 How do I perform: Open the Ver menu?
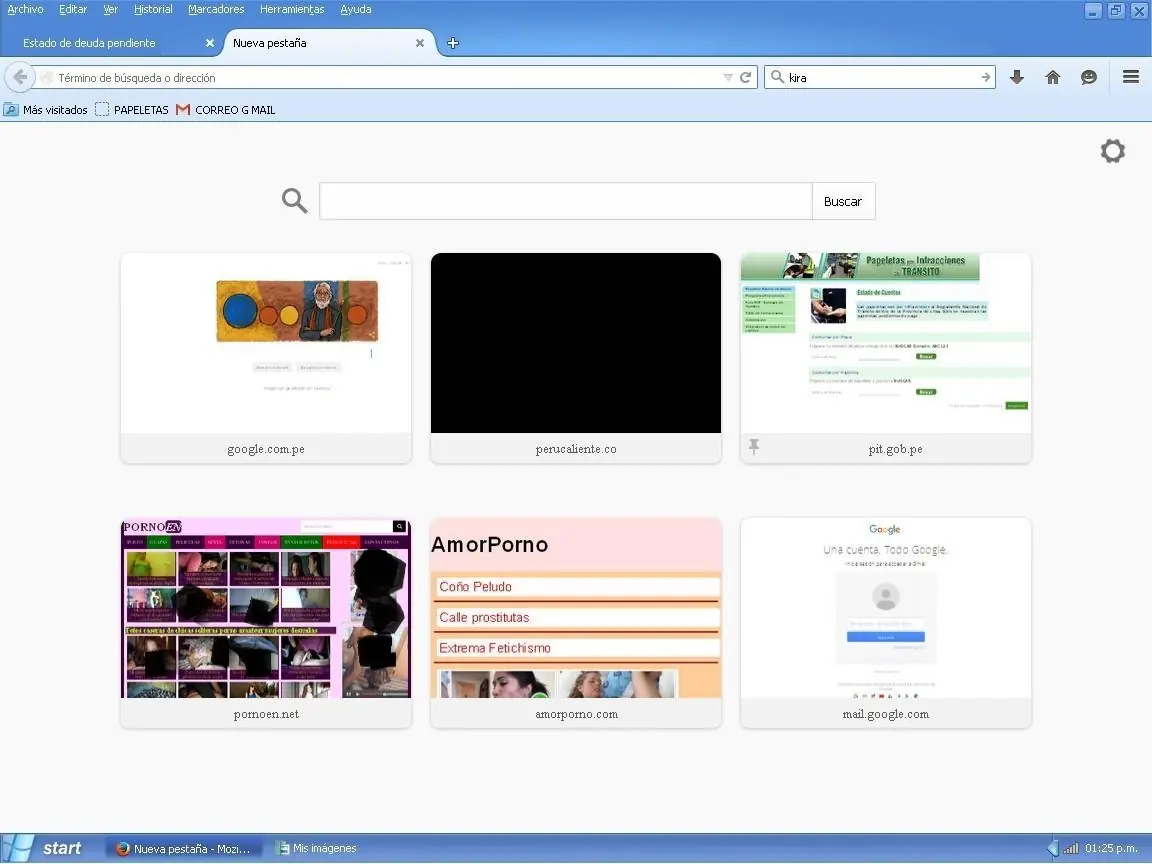(x=110, y=10)
